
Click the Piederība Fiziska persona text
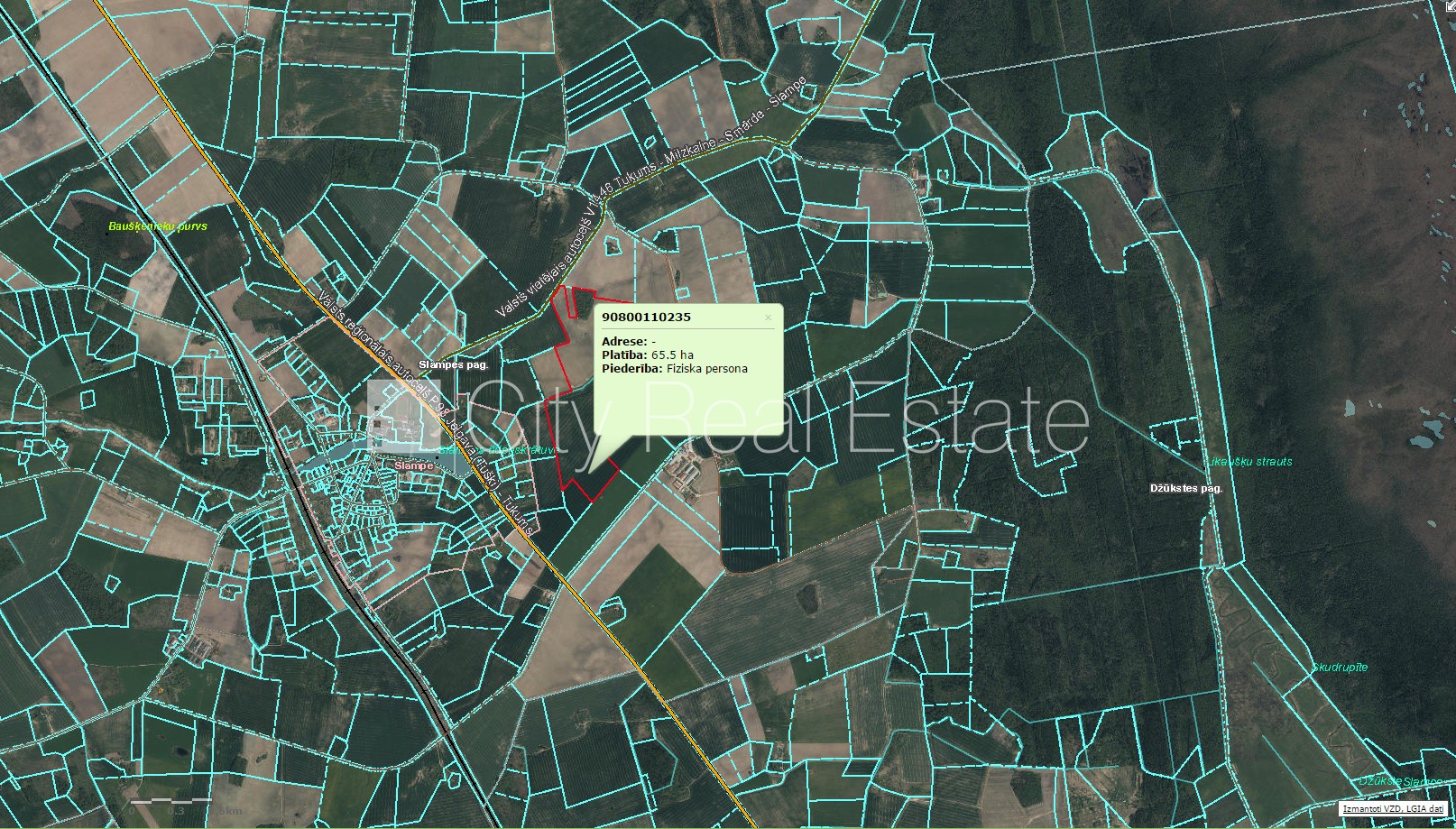(674, 369)
